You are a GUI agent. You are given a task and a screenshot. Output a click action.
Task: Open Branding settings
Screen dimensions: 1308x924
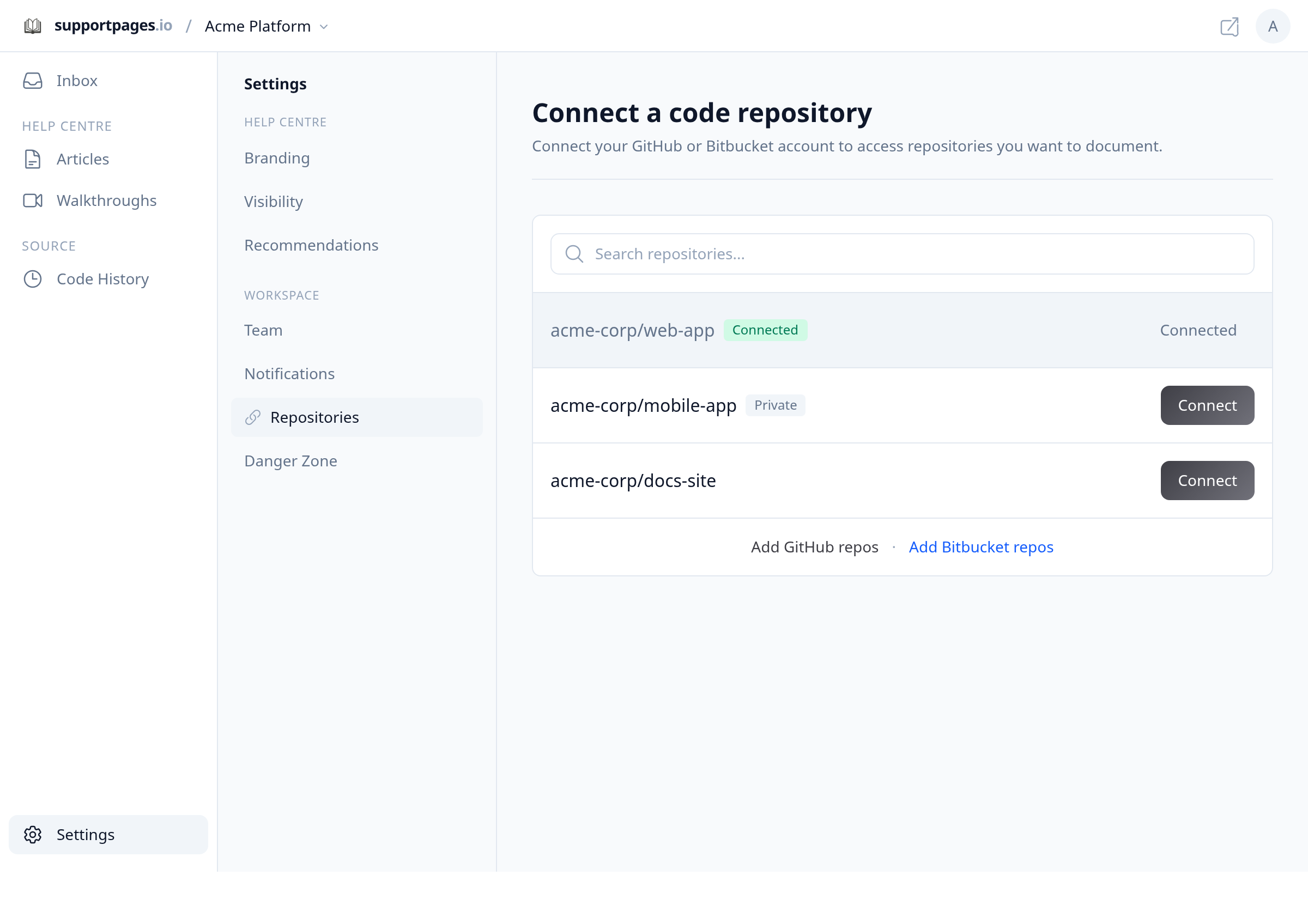click(277, 159)
